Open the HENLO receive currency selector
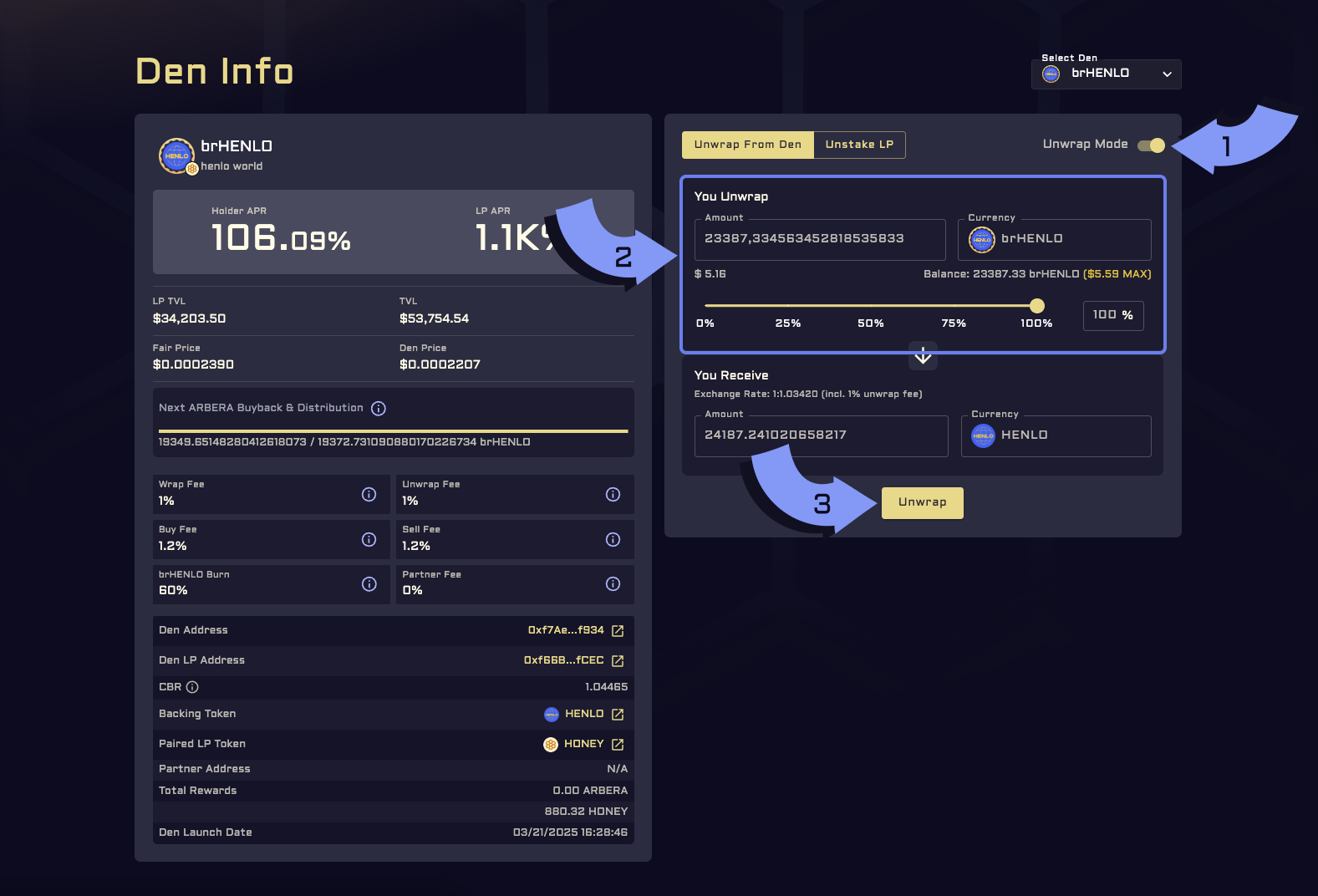 (1056, 436)
